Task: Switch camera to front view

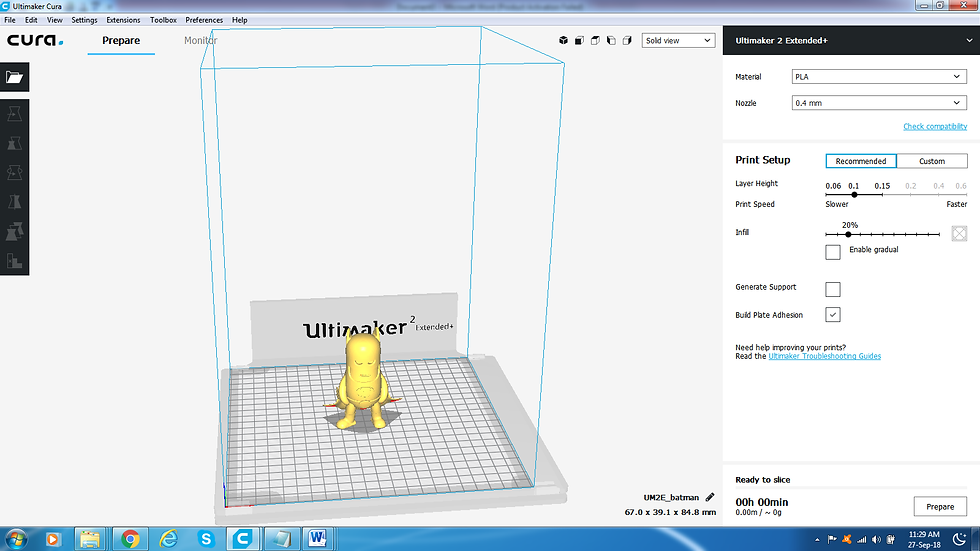Action: click(x=579, y=41)
